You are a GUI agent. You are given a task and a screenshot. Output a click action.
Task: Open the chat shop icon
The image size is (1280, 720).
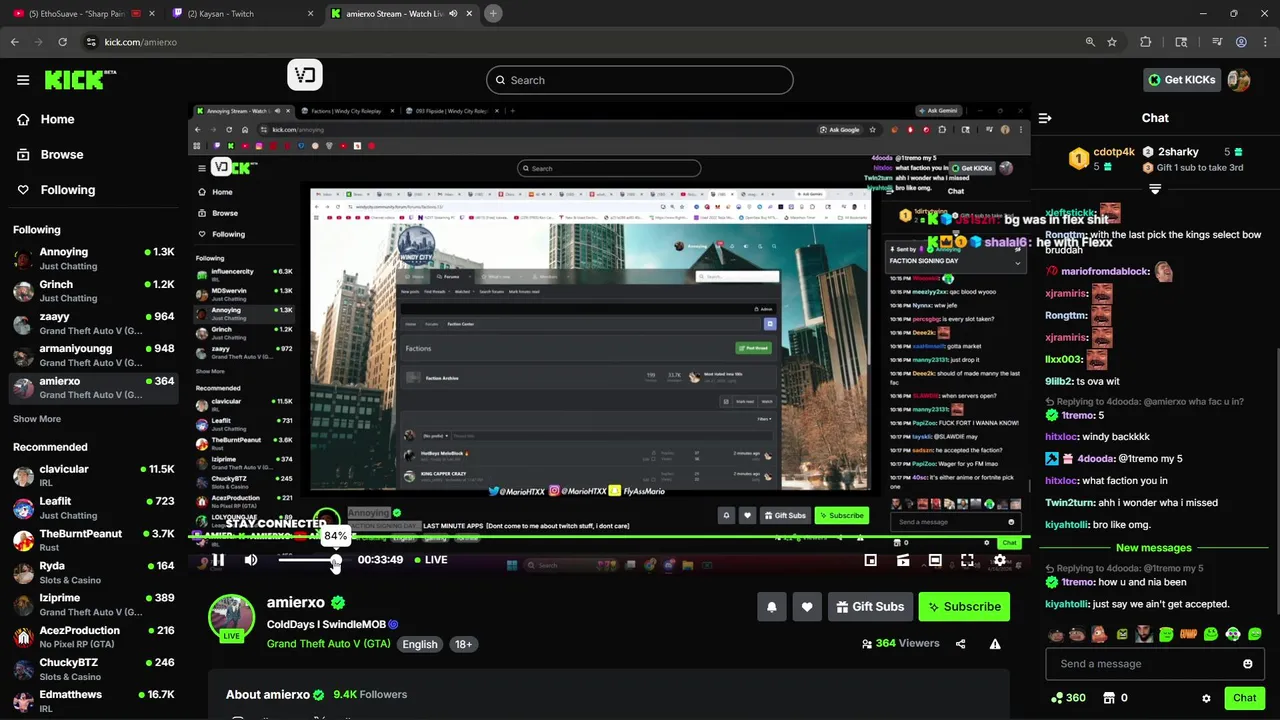(x=1108, y=698)
